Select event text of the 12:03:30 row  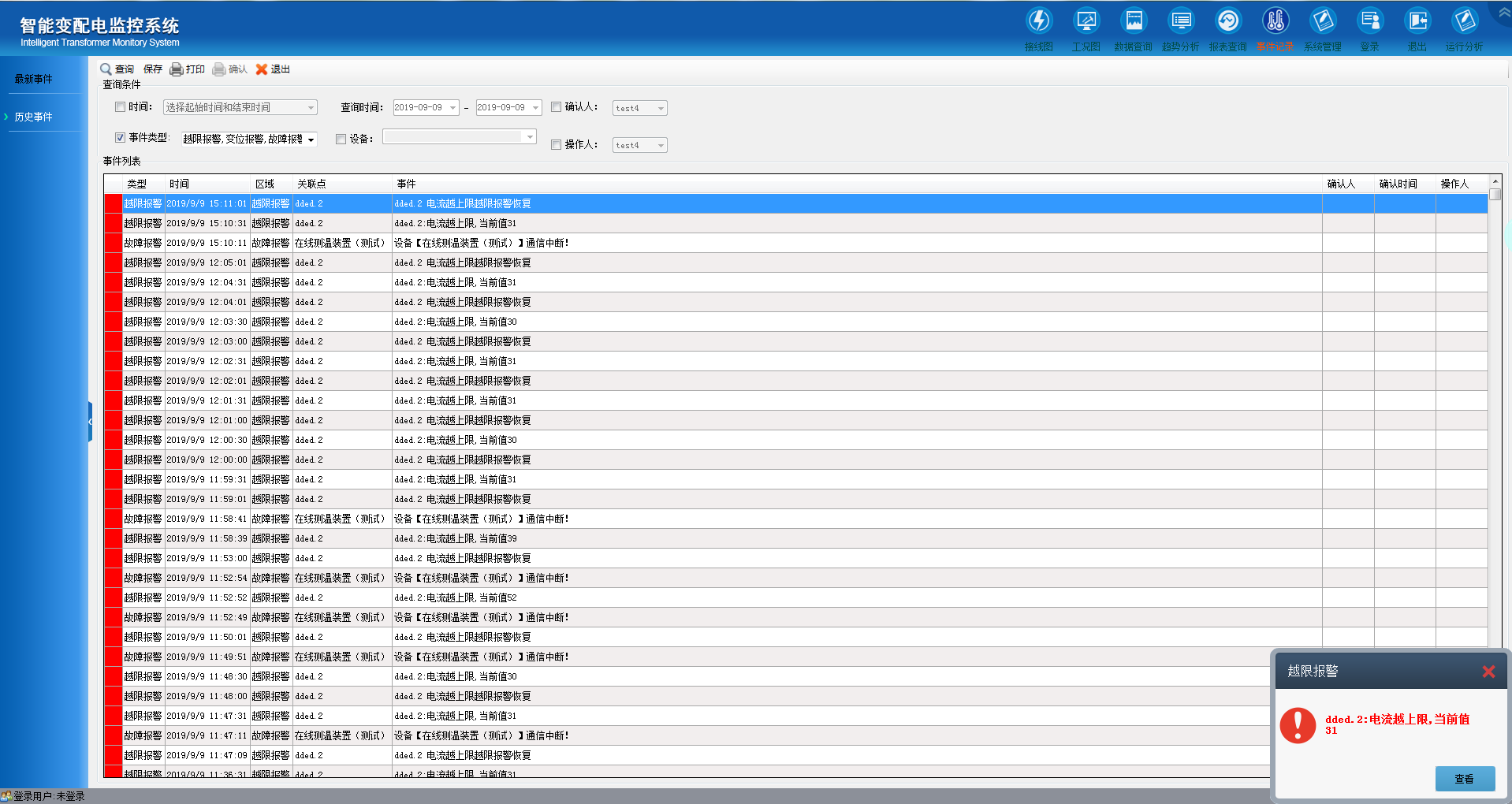[456, 322]
